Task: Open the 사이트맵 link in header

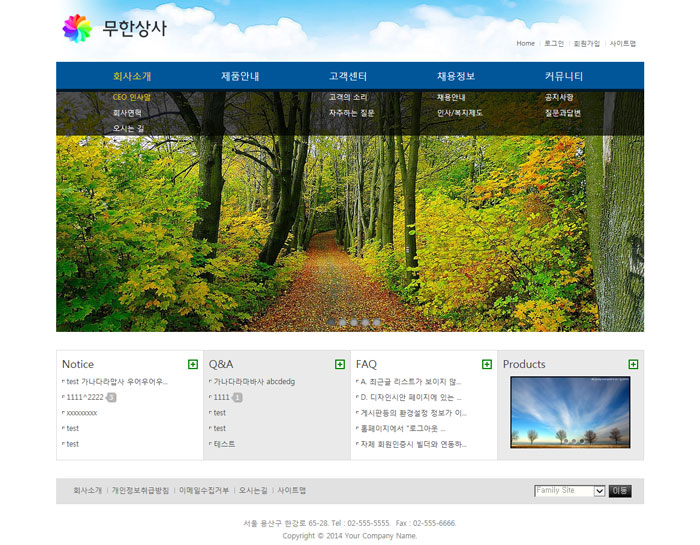Action: (x=623, y=43)
